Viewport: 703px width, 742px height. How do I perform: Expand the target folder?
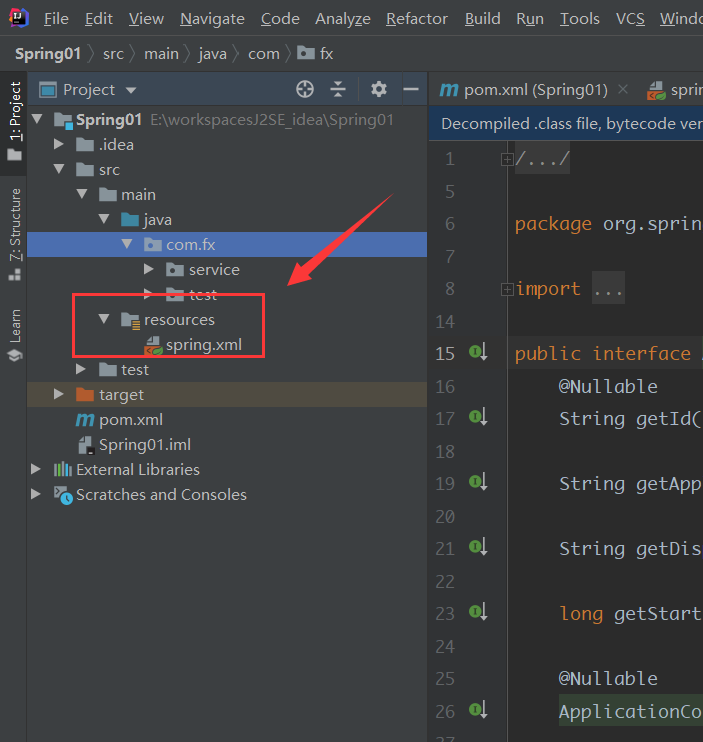coord(59,394)
